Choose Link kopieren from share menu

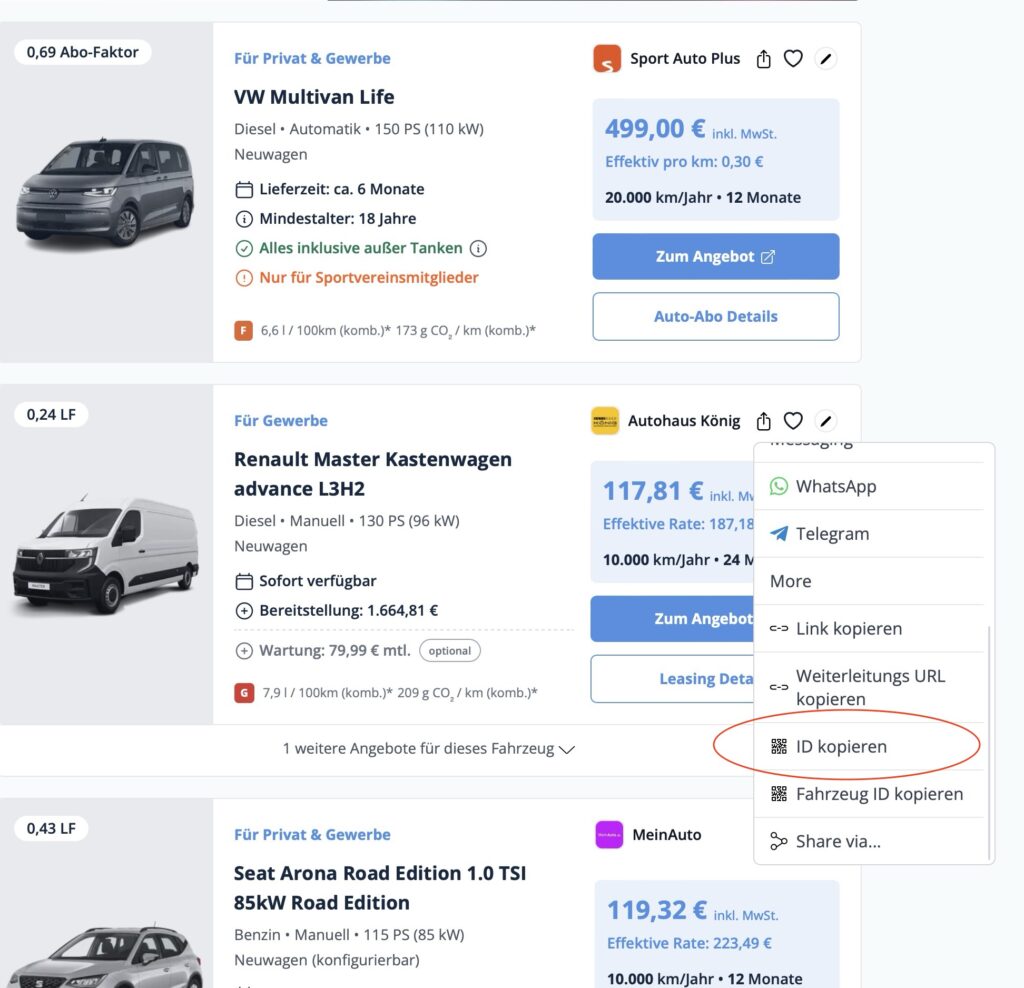[848, 629]
